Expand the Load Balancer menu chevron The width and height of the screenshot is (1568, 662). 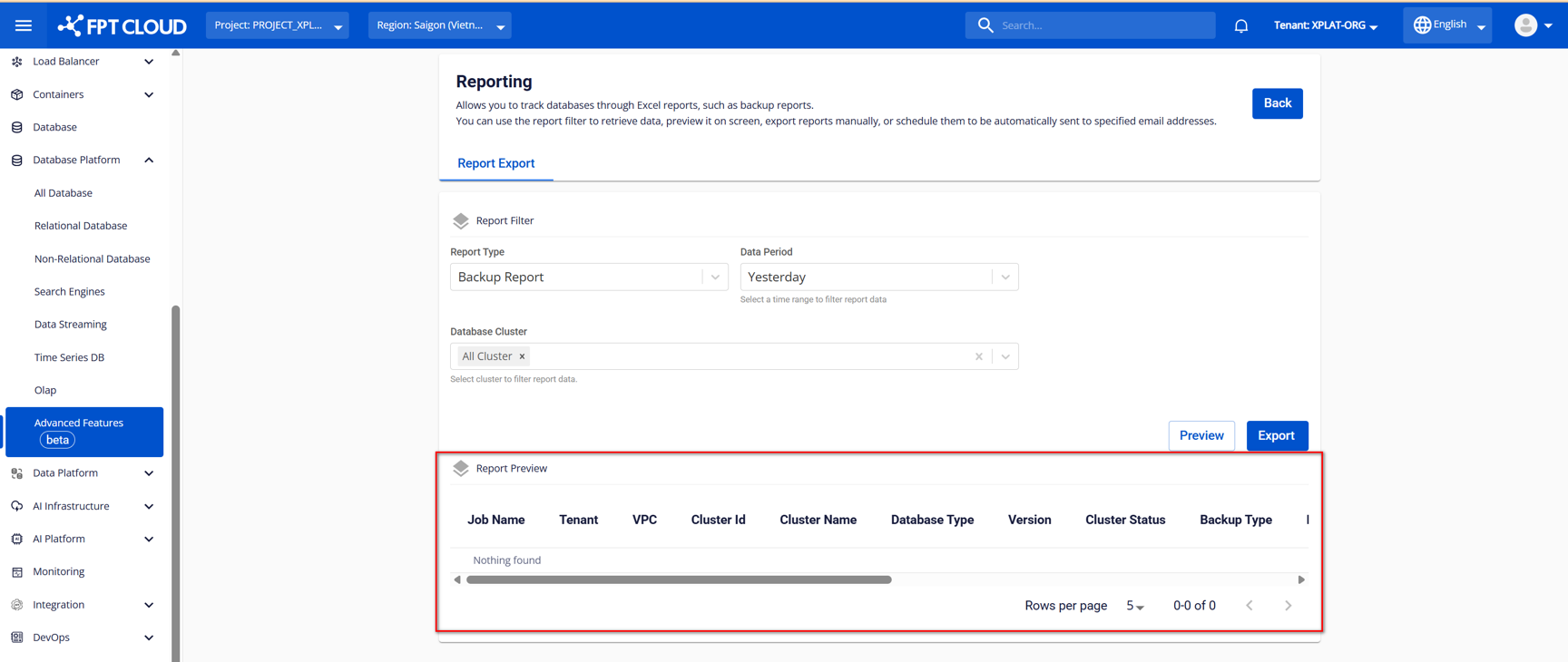click(149, 62)
